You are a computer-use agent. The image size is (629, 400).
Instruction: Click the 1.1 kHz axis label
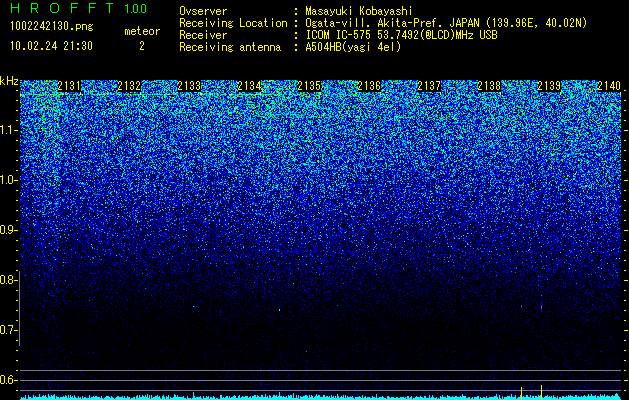pos(8,130)
